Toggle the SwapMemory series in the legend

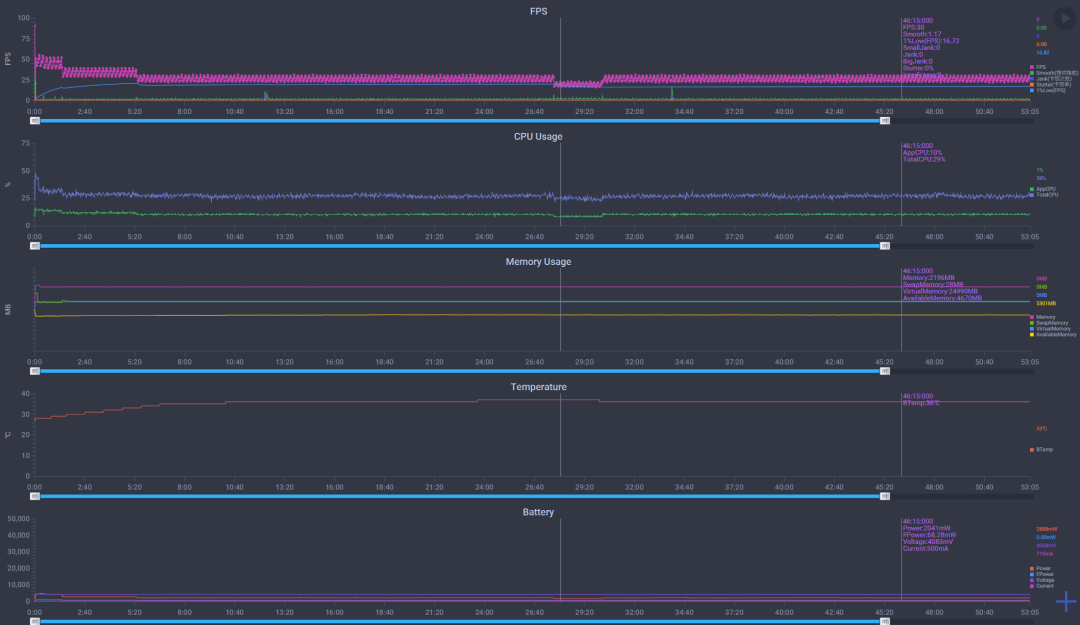(x=1048, y=322)
